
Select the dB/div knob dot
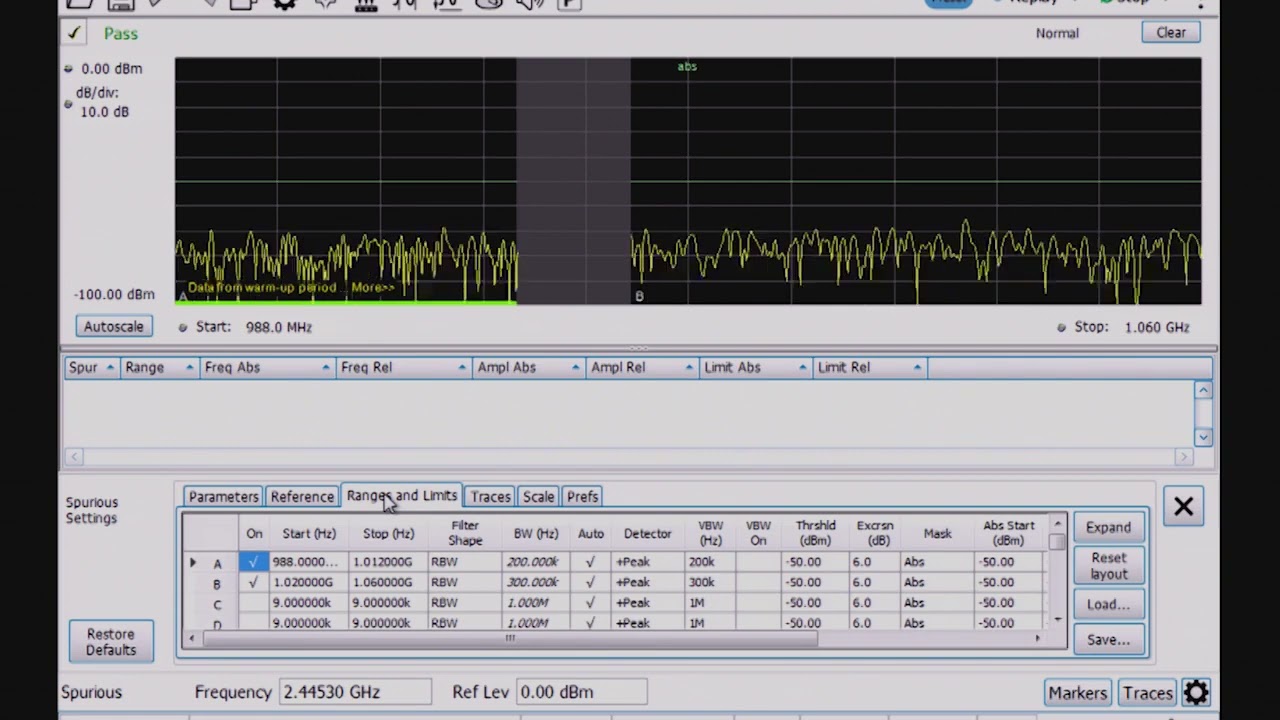(68, 104)
